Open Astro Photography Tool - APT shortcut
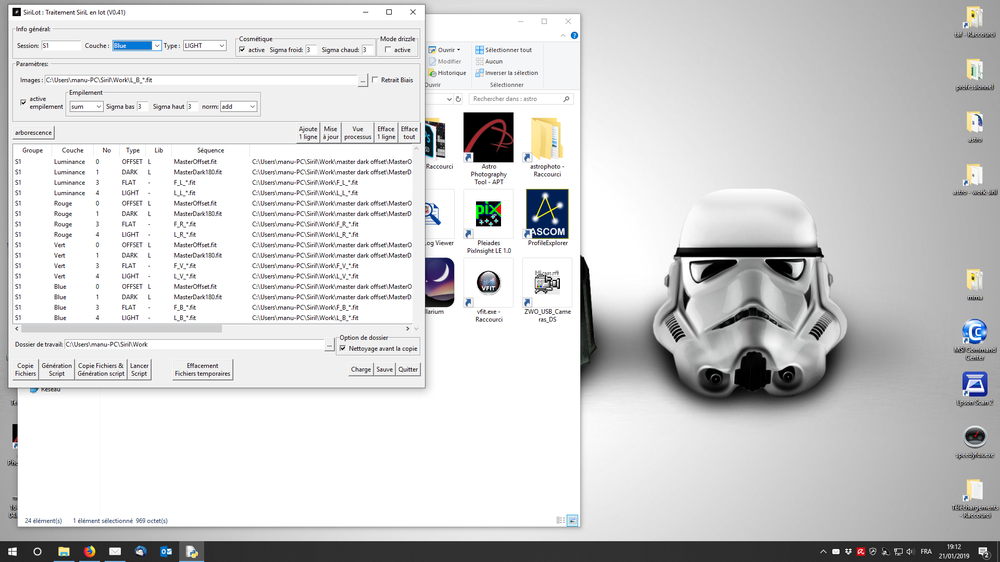 click(x=489, y=149)
